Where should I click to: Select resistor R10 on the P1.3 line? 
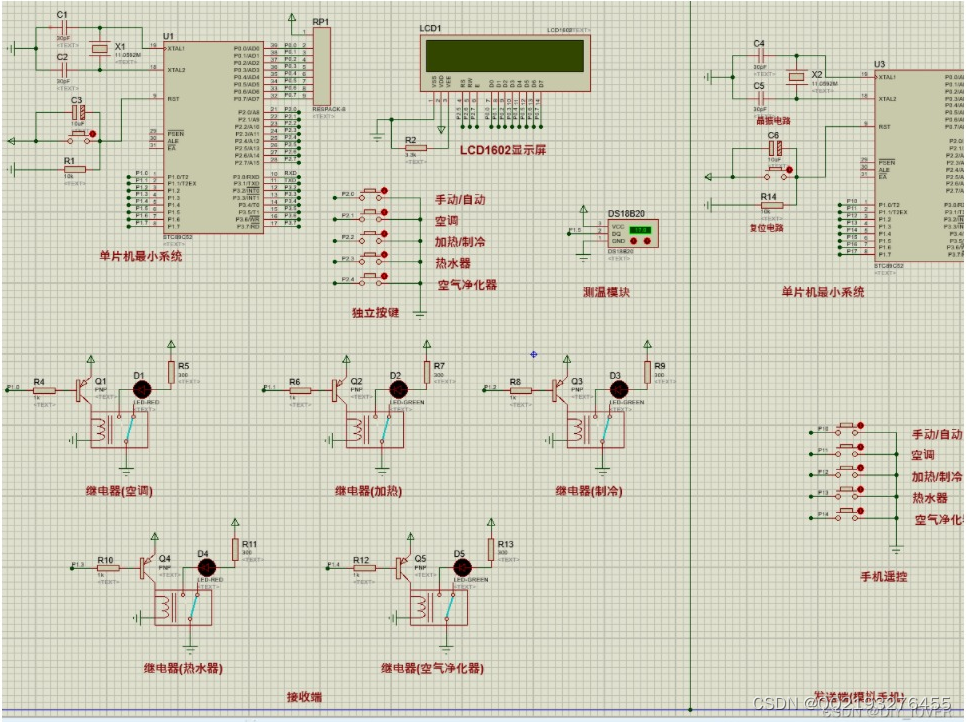pyautogui.click(x=108, y=568)
